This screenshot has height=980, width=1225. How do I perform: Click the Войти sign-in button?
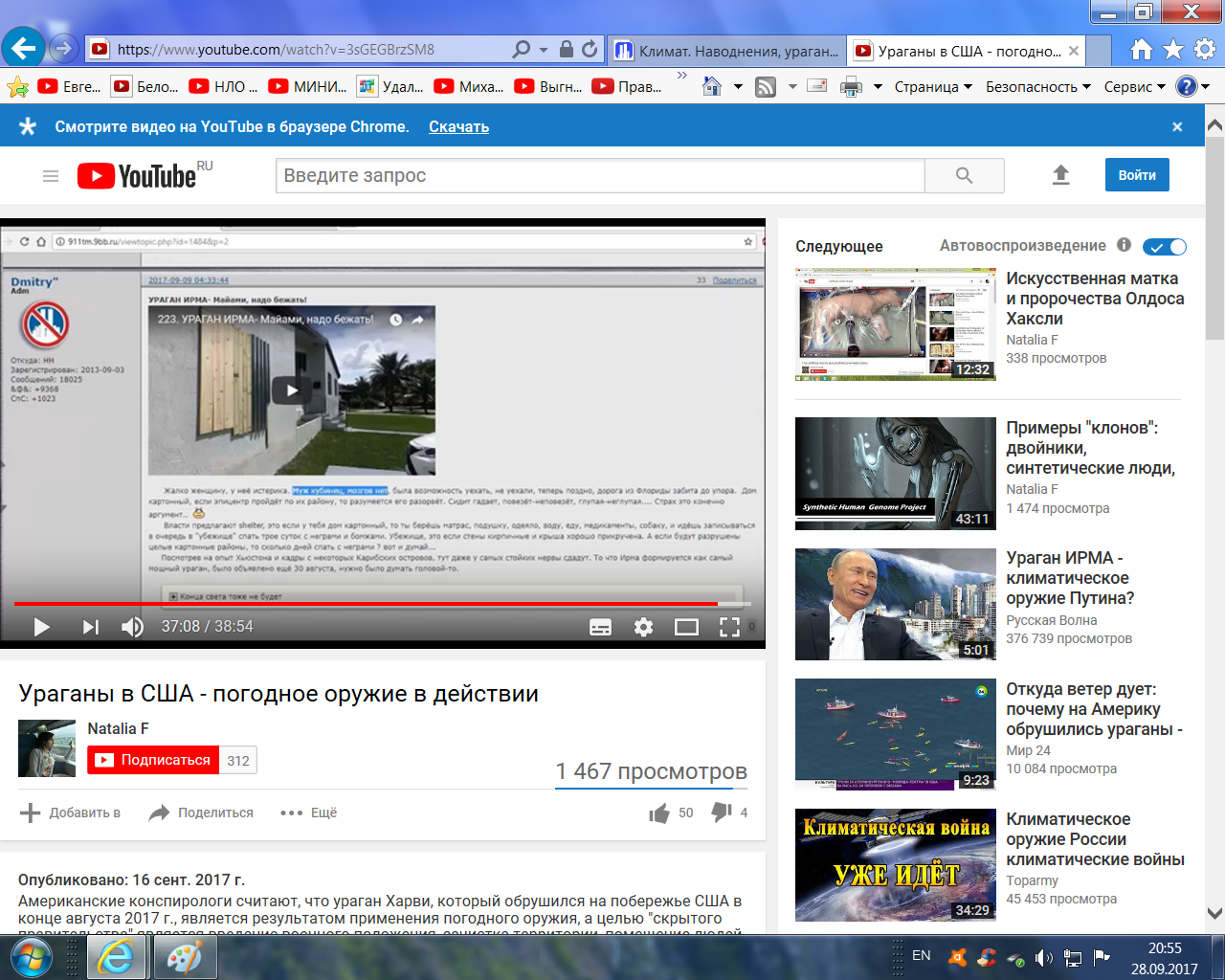(x=1137, y=175)
